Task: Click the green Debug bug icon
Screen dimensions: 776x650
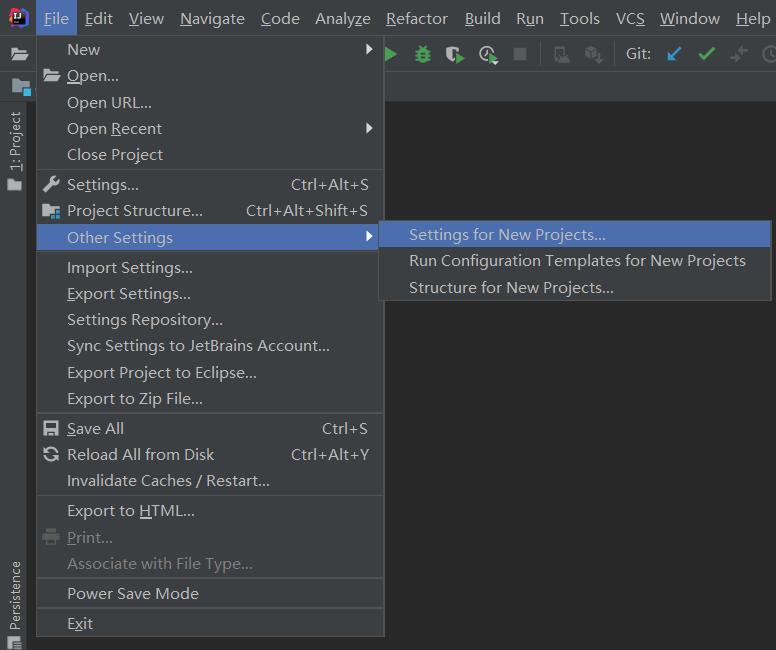Action: (x=423, y=54)
